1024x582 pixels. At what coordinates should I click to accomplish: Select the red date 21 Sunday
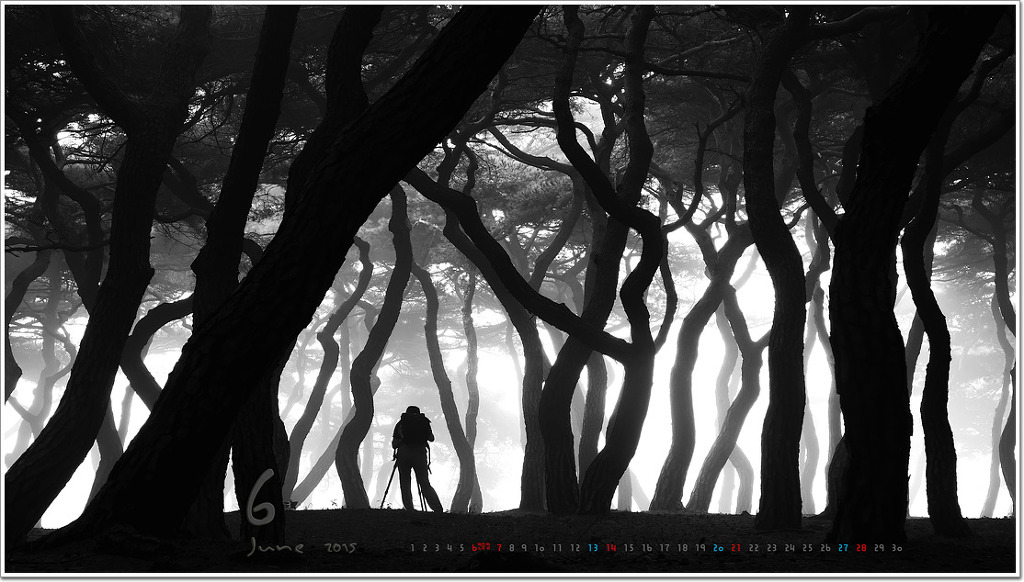pos(735,548)
